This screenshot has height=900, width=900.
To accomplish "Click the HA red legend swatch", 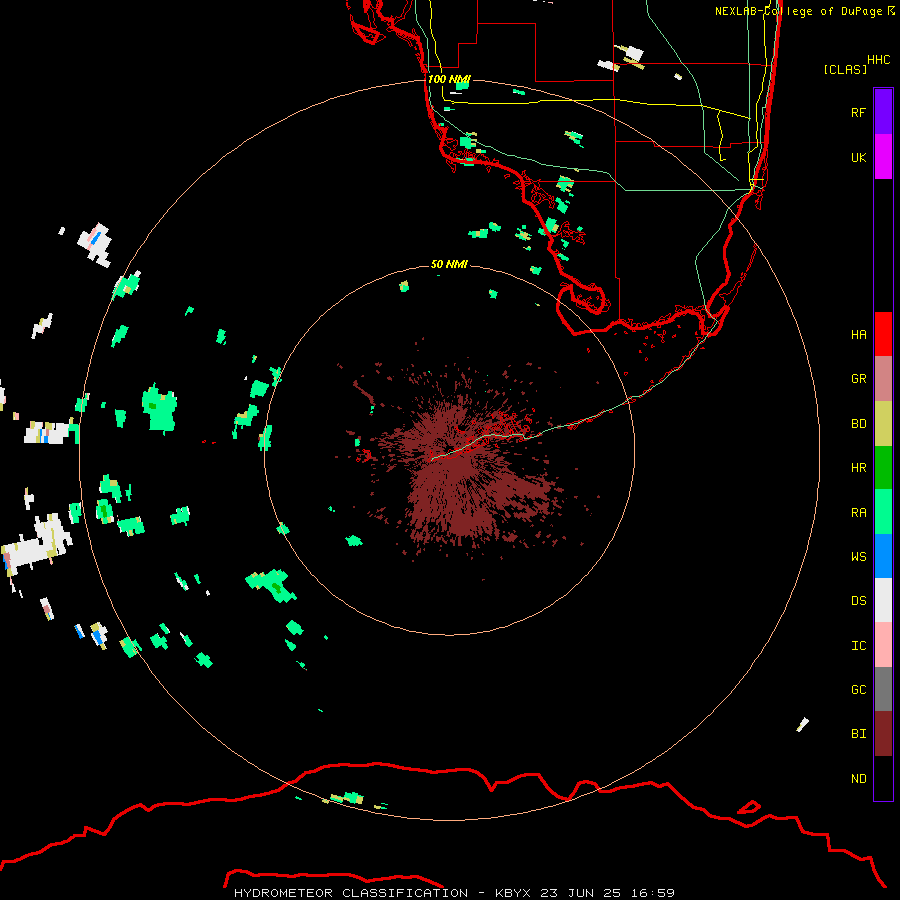I will (x=883, y=334).
